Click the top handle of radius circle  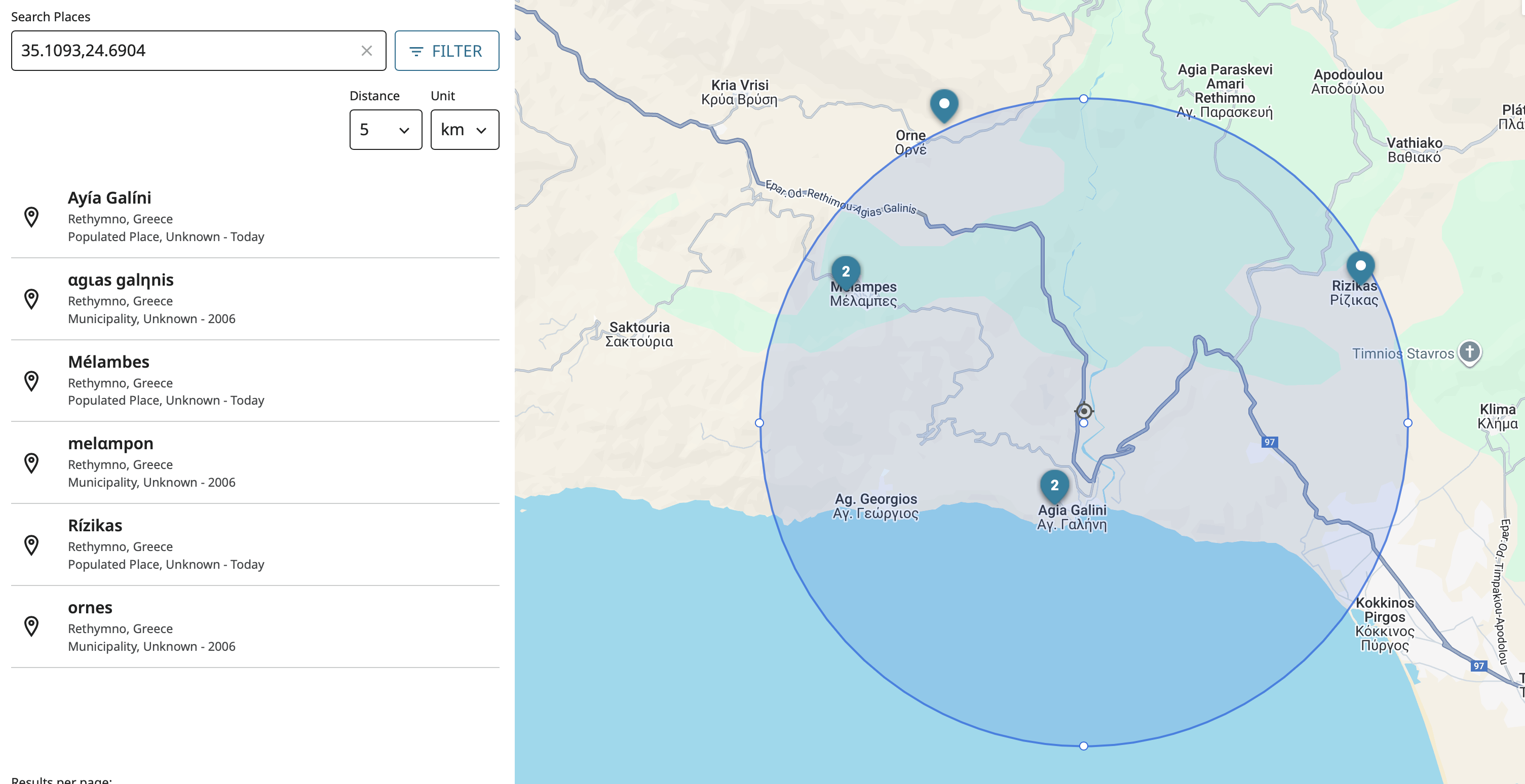click(1083, 99)
